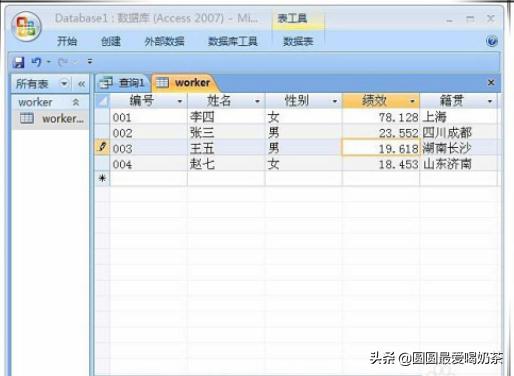Expand the 所有表 navigation dropdown

click(x=64, y=83)
